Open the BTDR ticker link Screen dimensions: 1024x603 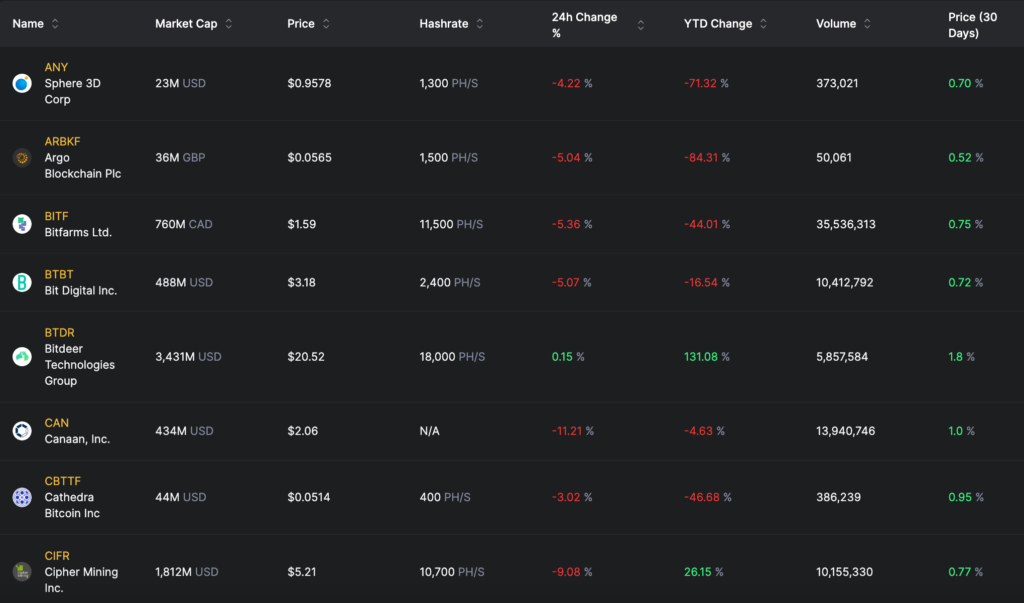59,333
